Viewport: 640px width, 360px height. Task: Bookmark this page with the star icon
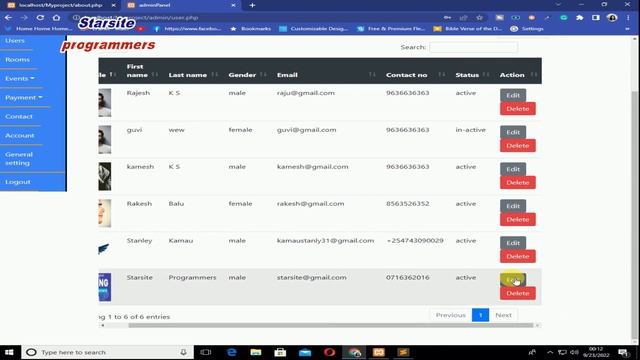(480, 18)
